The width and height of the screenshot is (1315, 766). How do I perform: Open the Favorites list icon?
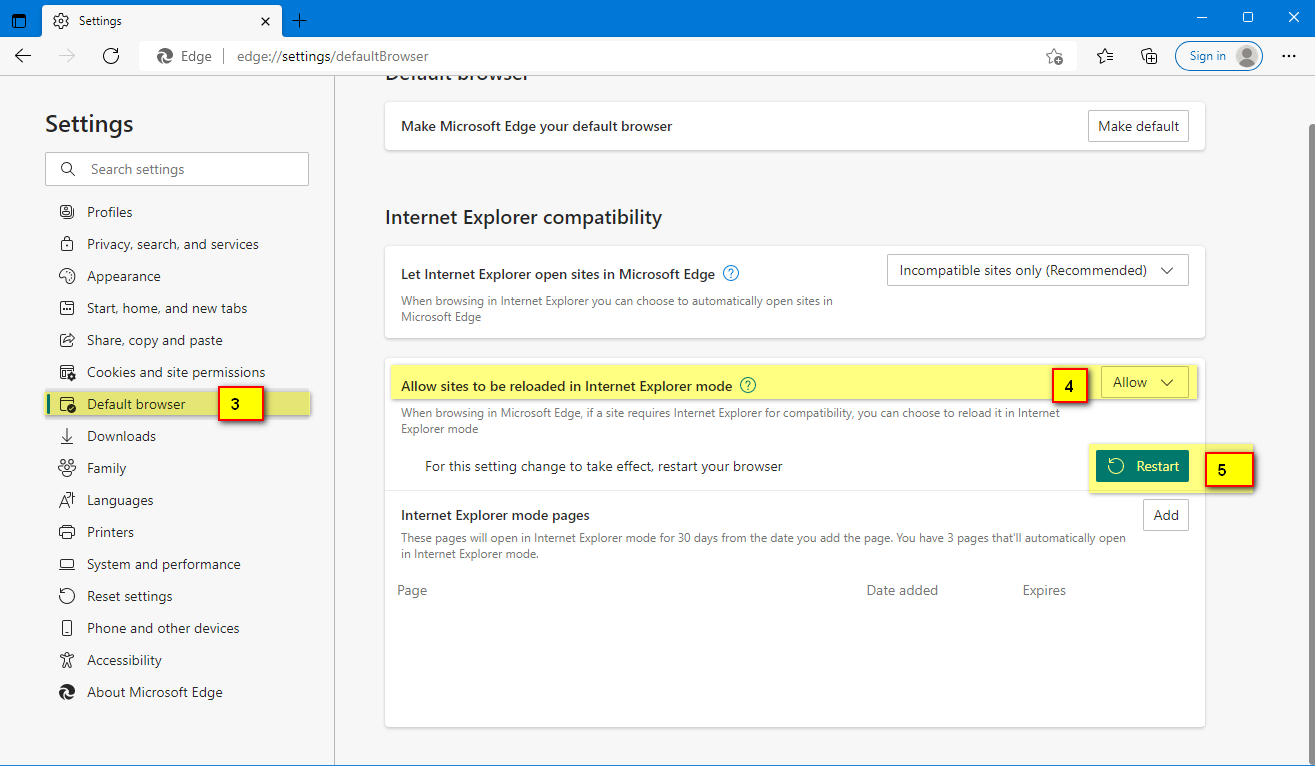[1105, 56]
